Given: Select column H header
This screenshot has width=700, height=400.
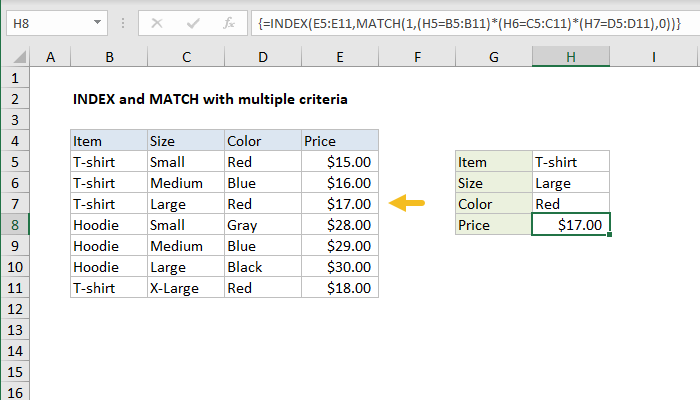Looking at the screenshot, I should 571,57.
